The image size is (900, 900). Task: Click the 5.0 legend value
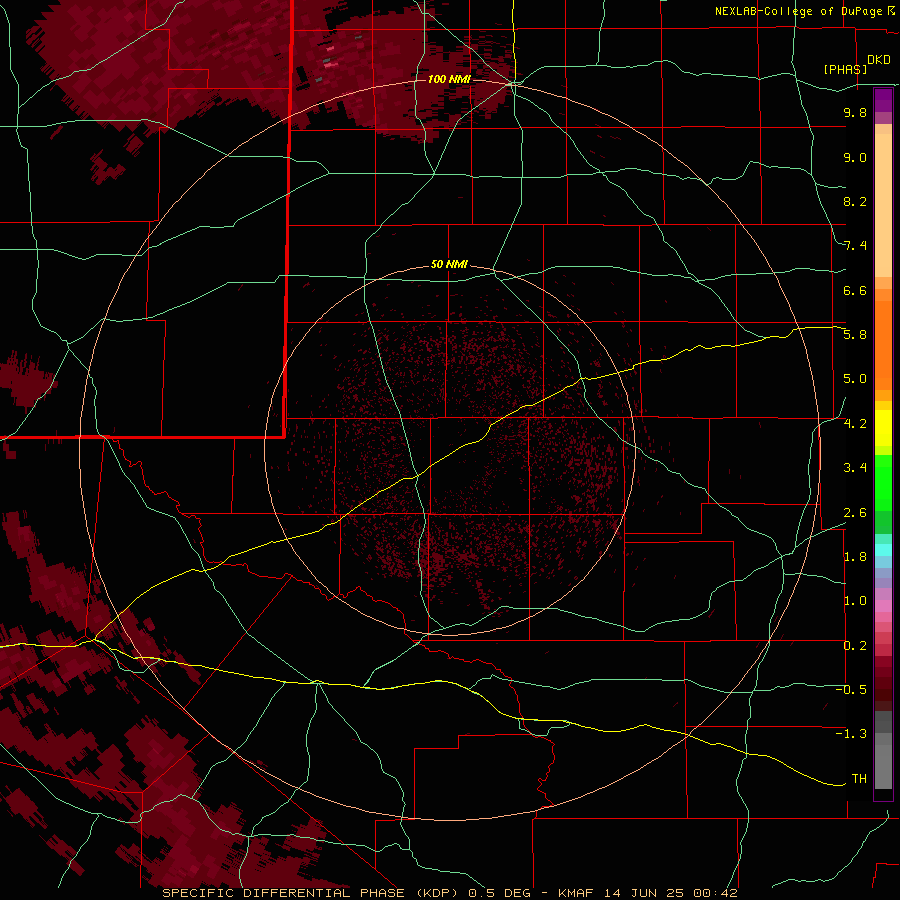click(x=855, y=379)
